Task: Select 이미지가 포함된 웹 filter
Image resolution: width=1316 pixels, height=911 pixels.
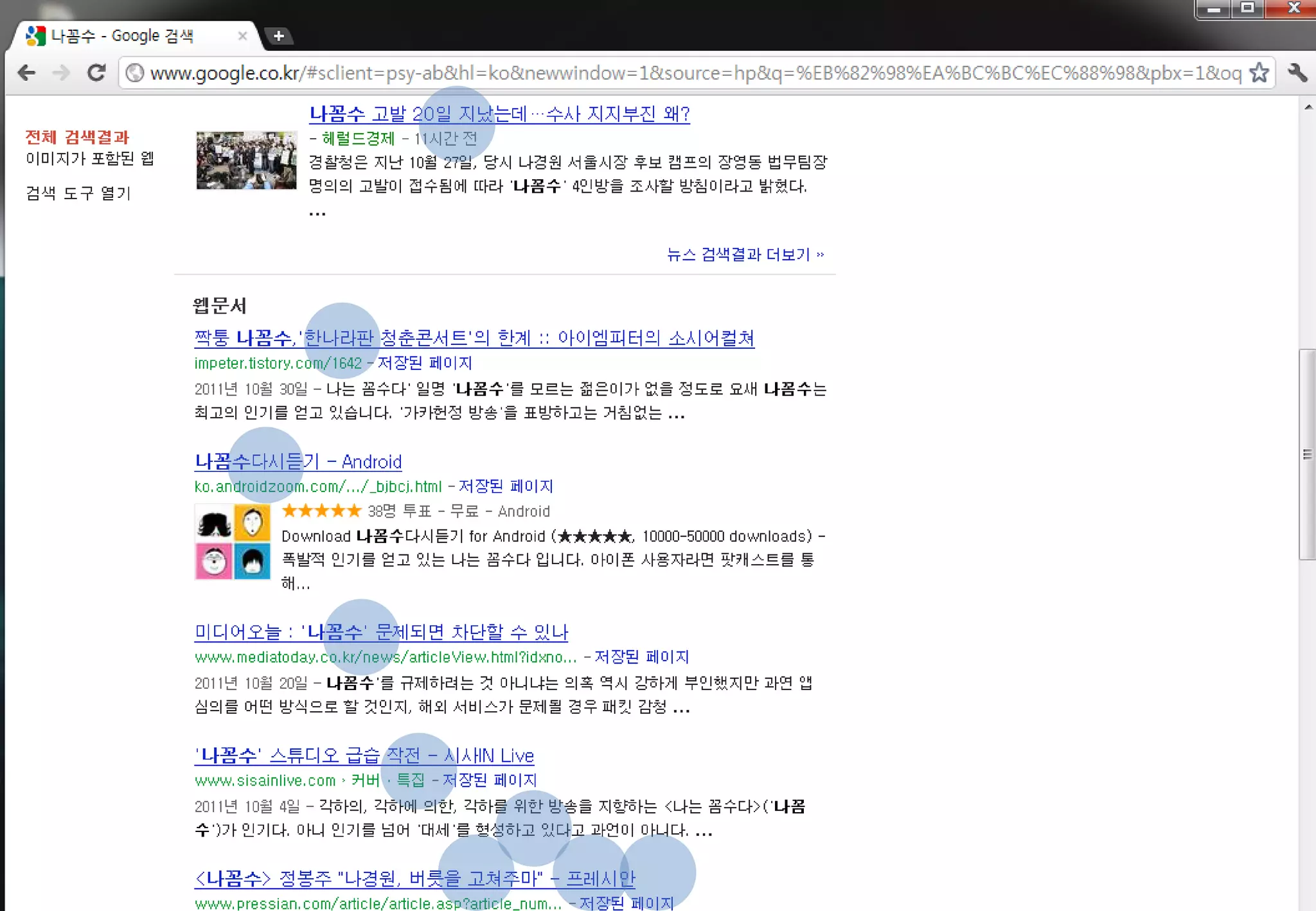Action: [x=90, y=159]
